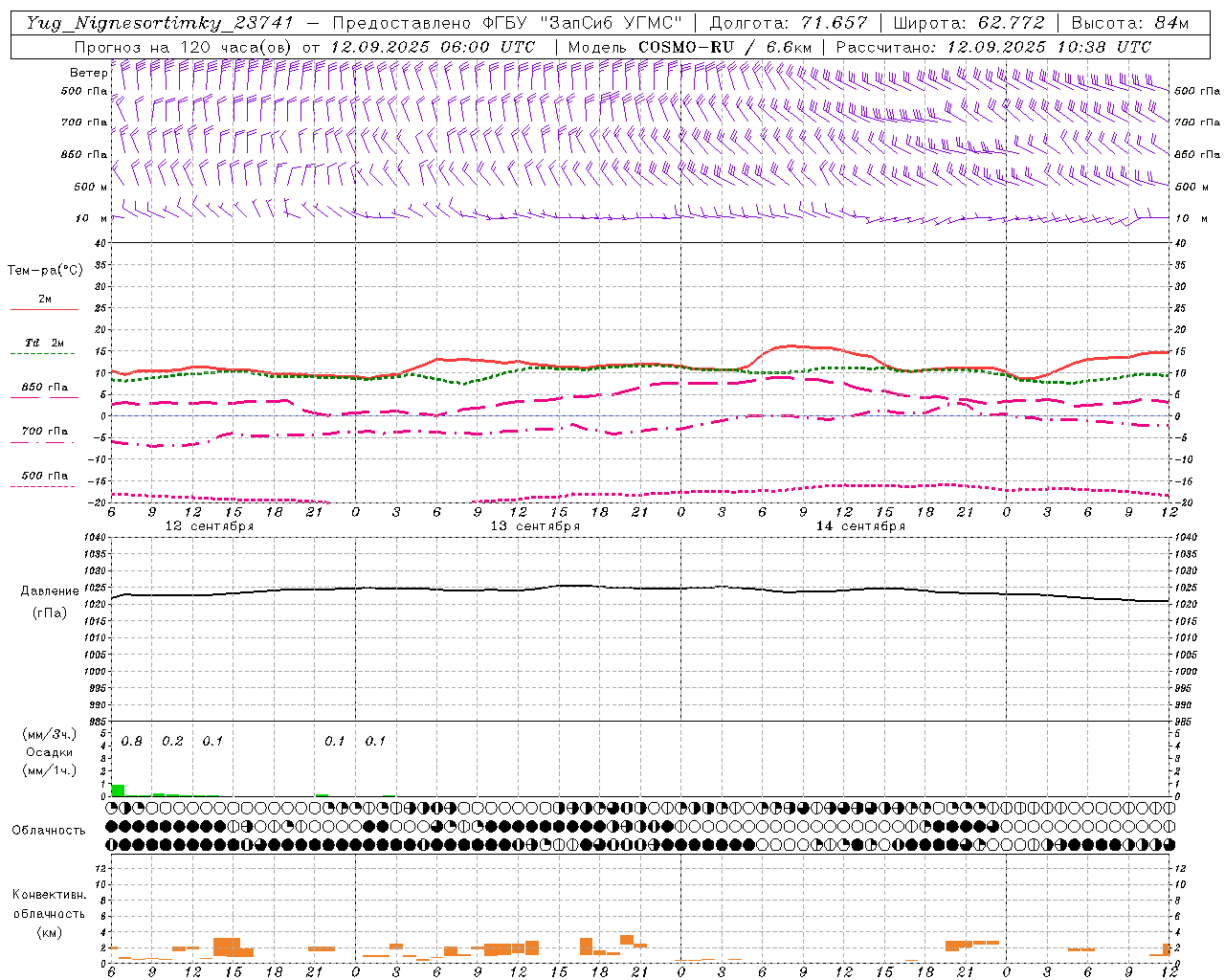Click the Широта: 62.772 value

pyautogui.click(x=969, y=23)
